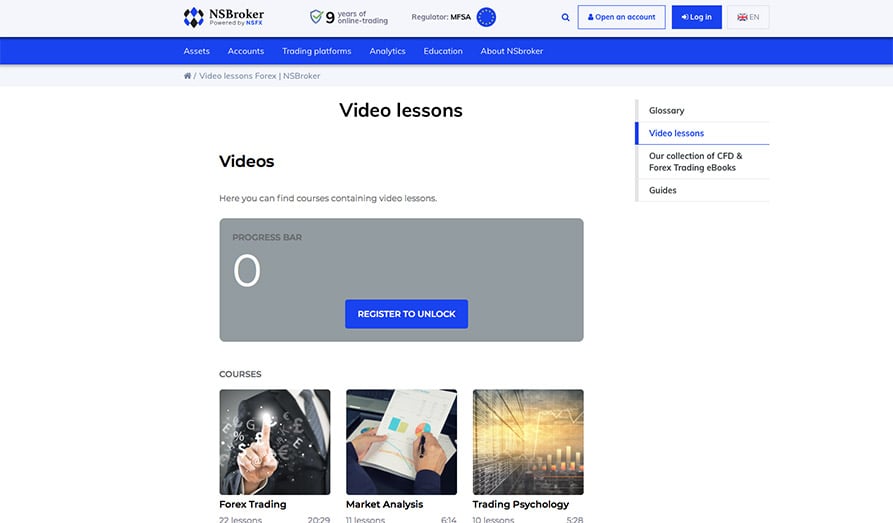Viewport: 893px width, 523px height.
Task: Expand the Education menu
Action: [x=442, y=51]
